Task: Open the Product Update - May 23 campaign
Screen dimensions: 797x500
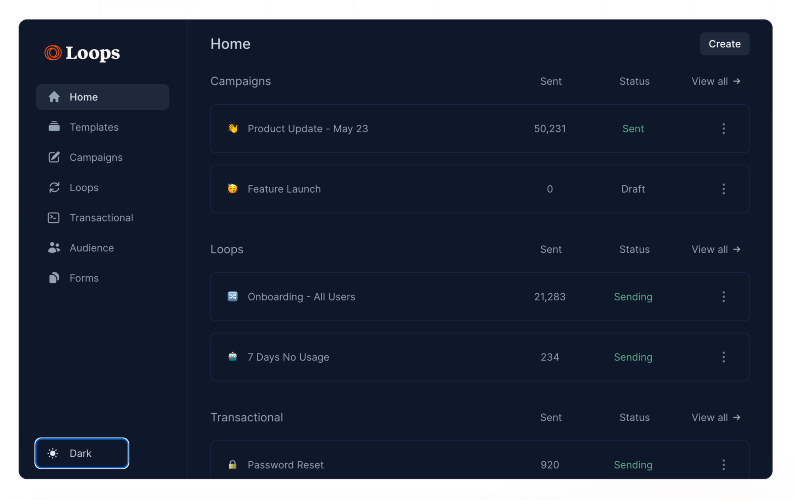Action: (x=307, y=129)
